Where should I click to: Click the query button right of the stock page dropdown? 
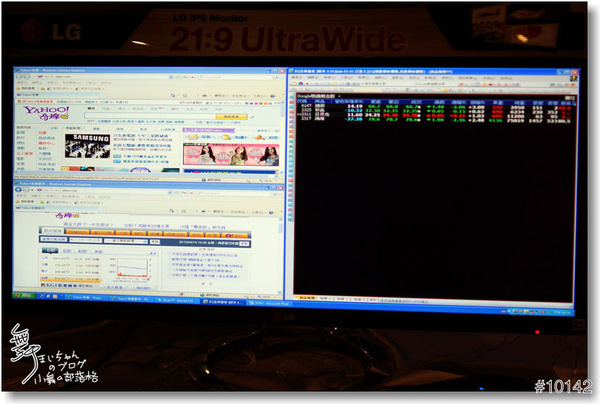pos(155,241)
